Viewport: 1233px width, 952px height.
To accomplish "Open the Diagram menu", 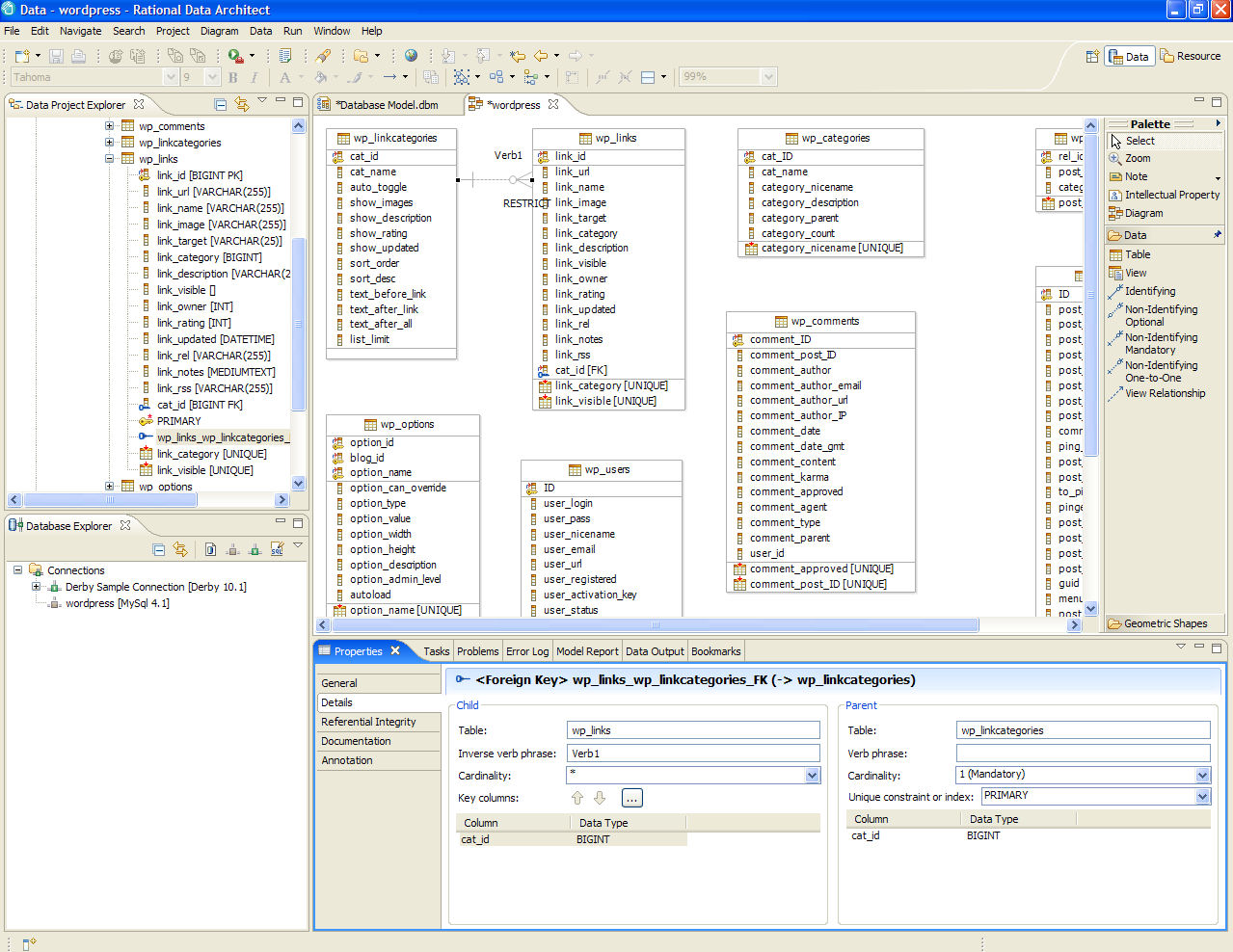I will (219, 31).
